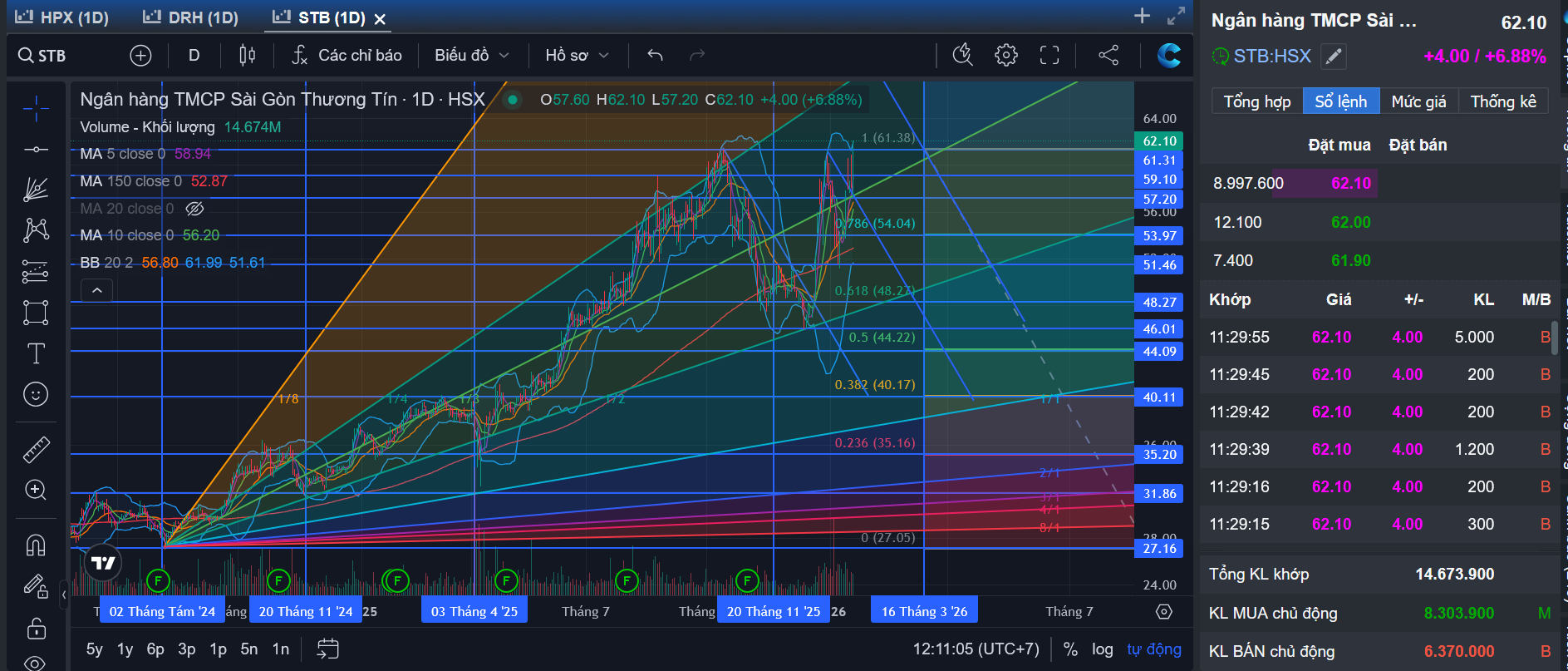Toggle the 'tự động' auto scale
The width and height of the screenshot is (1568, 671).
click(x=1154, y=649)
